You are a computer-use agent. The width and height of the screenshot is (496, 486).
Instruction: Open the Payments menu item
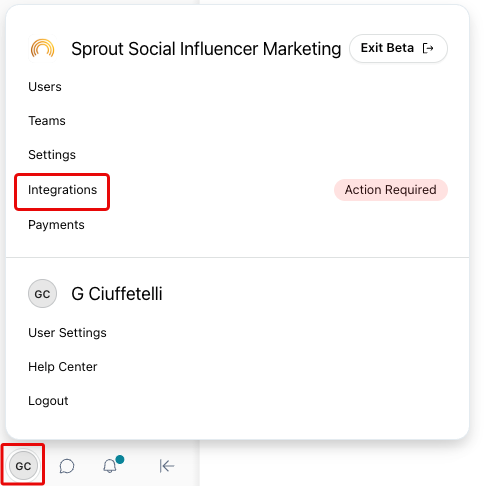click(56, 225)
